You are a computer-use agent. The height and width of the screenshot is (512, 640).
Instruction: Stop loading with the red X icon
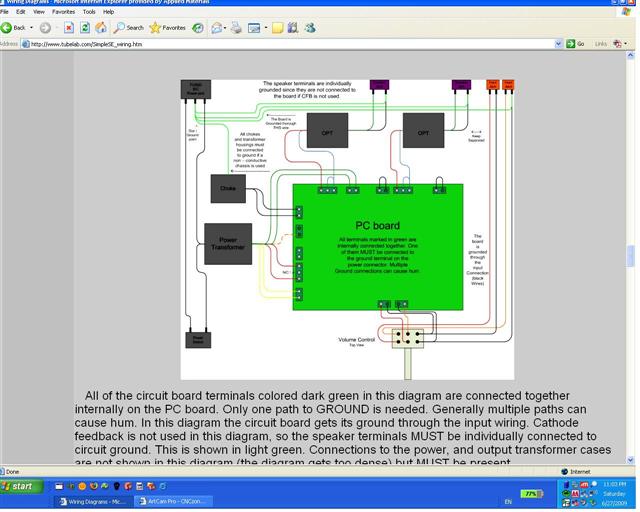tap(69, 28)
